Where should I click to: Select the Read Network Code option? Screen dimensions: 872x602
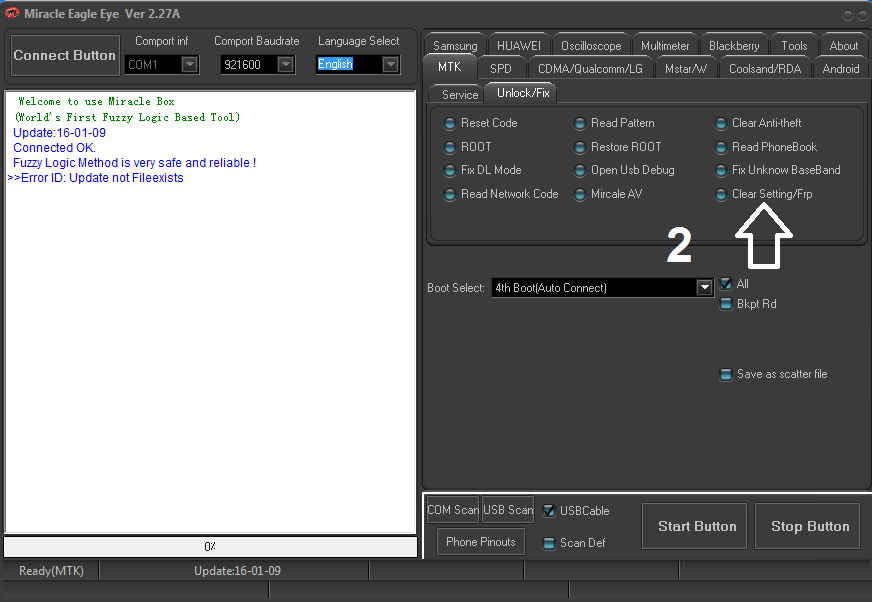pos(502,194)
